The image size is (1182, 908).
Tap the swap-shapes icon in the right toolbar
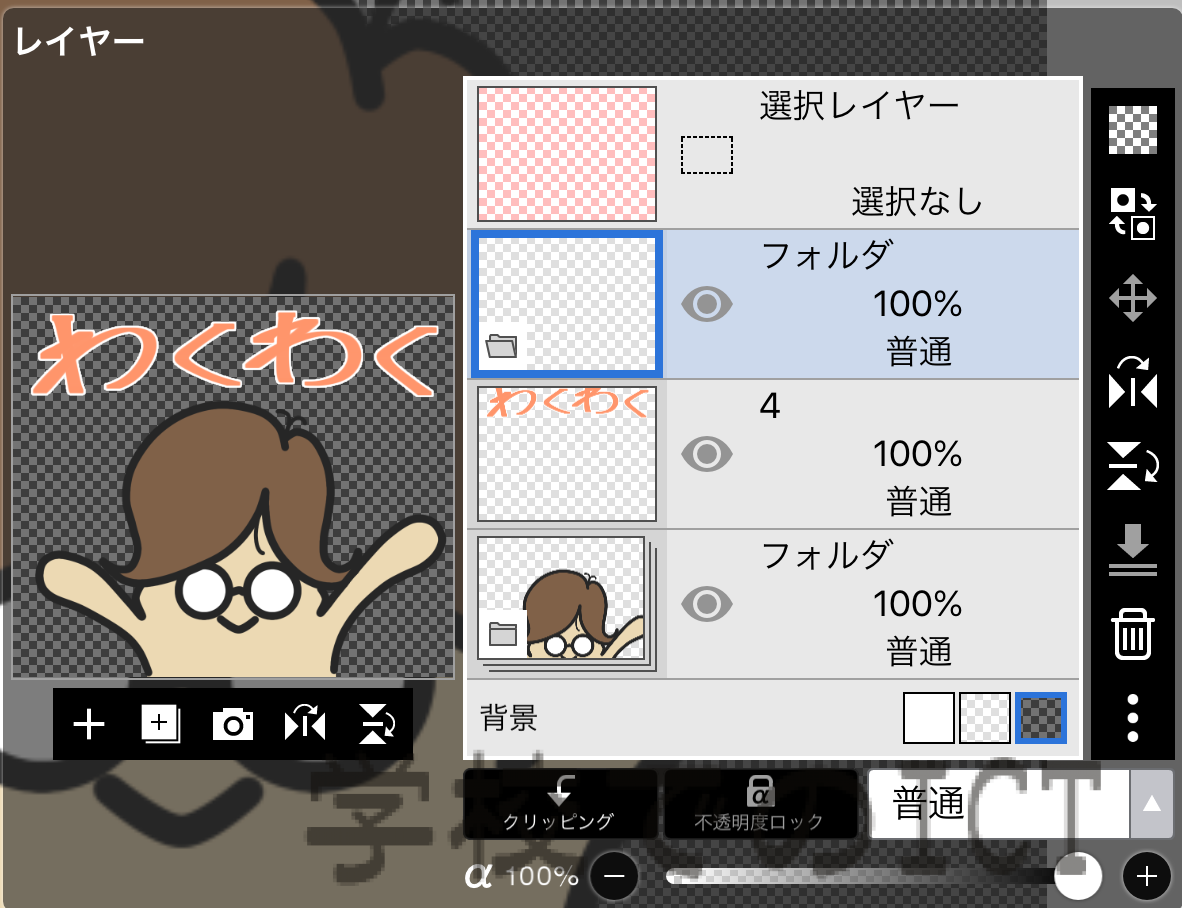click(1132, 214)
